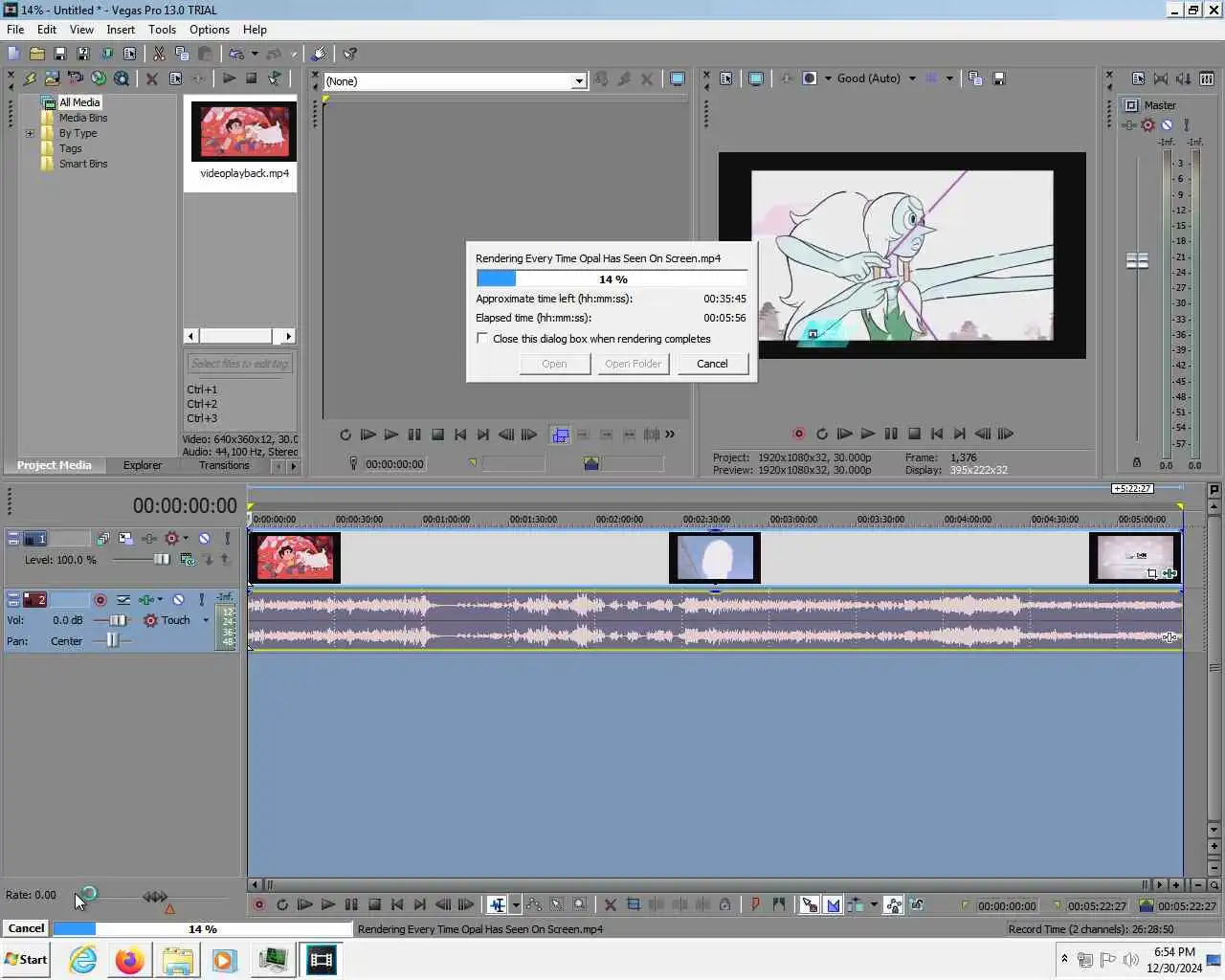The image size is (1225, 980).
Task: Toggle Auto Ripple in timeline toolbar
Action: (856, 904)
